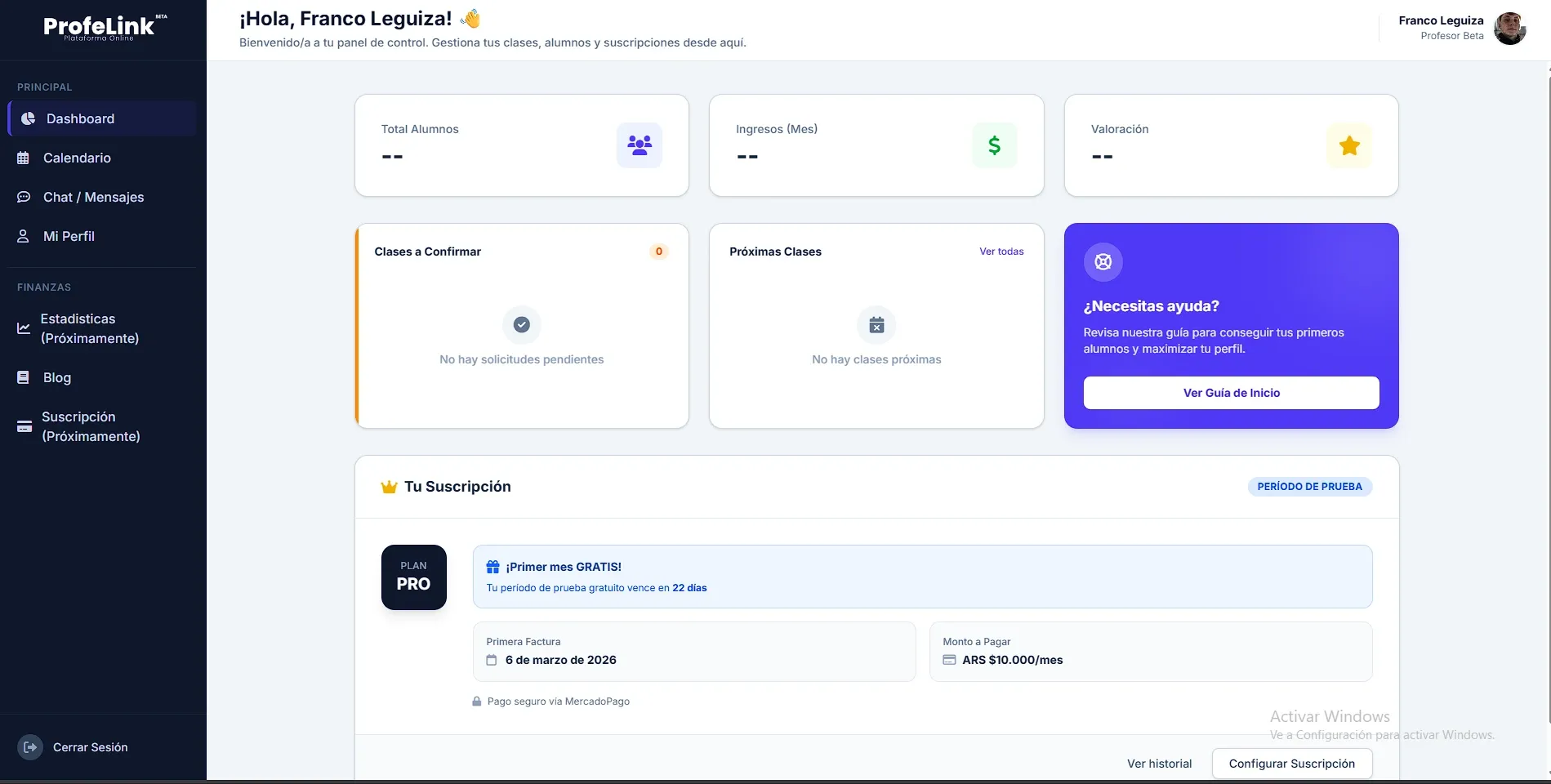Go to Calendario in sidebar
The image size is (1551, 784).
click(x=102, y=158)
